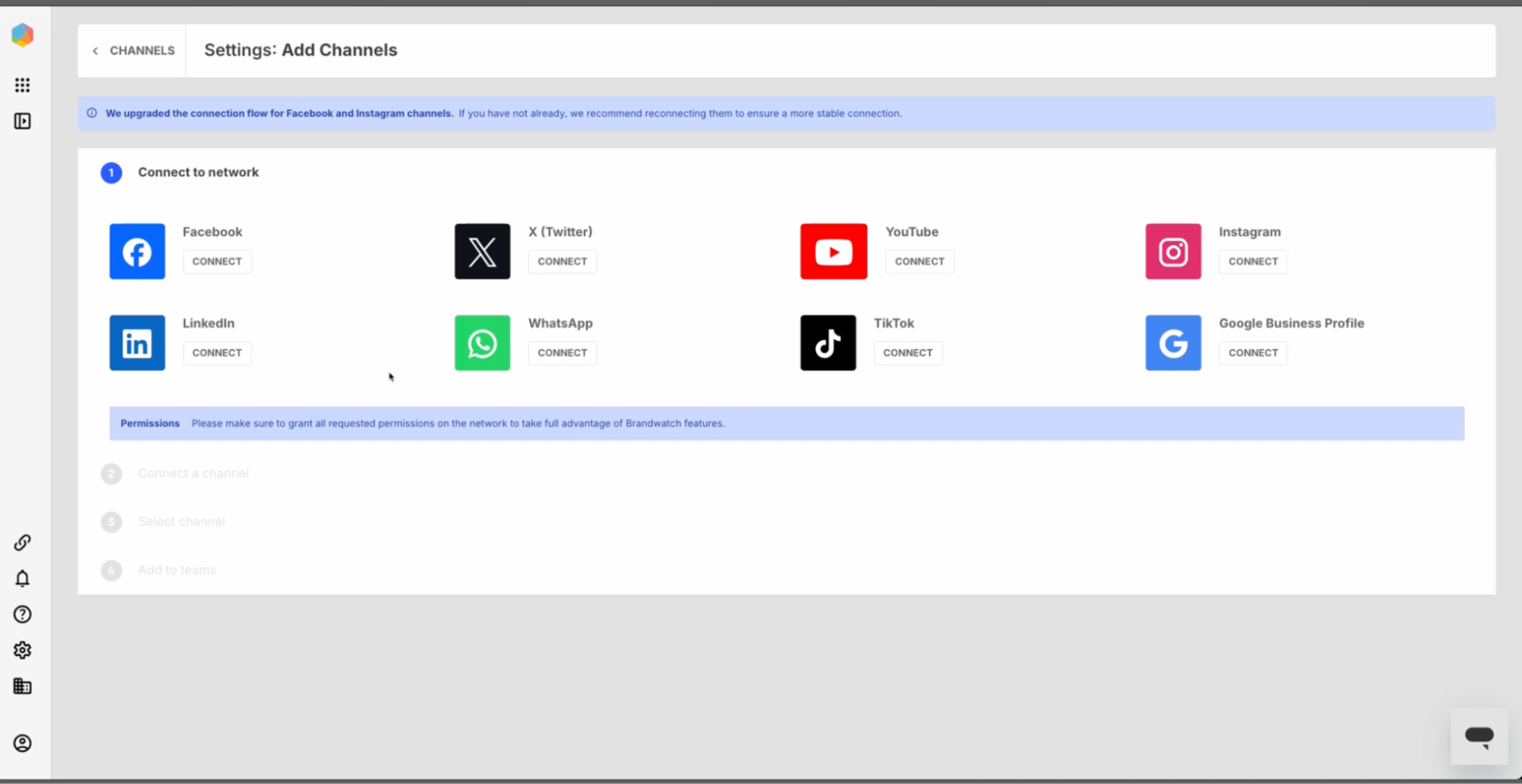This screenshot has width=1522, height=784.
Task: Connect Google Business Profile
Action: (1253, 352)
